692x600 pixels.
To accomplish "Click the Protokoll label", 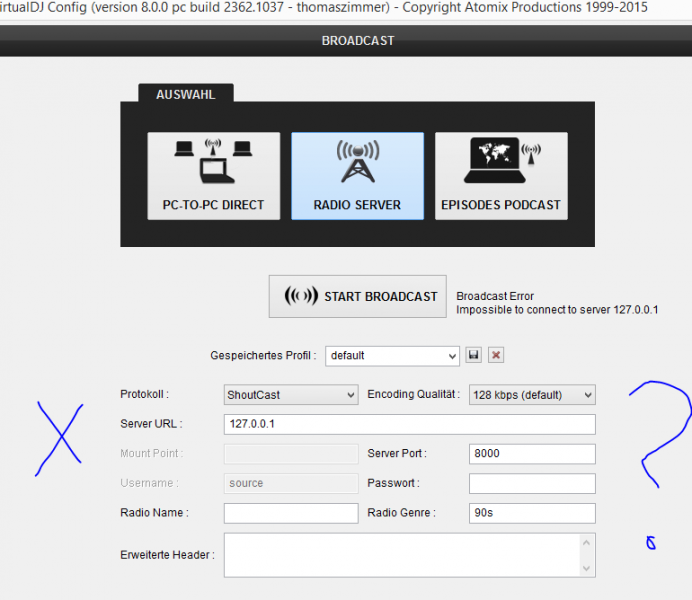I will coord(144,394).
